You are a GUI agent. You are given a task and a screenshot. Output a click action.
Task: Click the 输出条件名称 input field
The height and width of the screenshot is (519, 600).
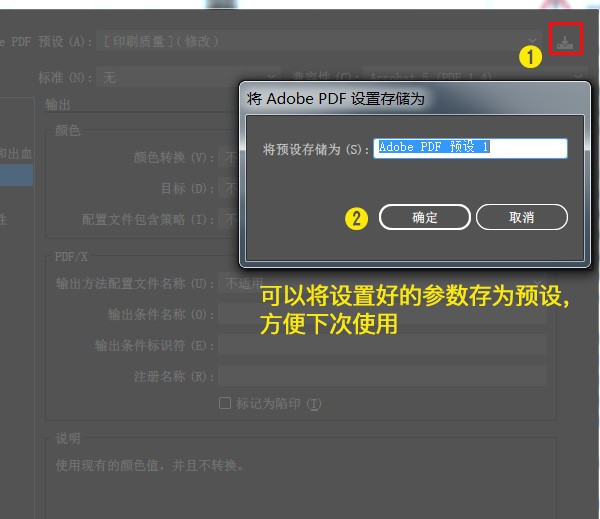coord(383,314)
